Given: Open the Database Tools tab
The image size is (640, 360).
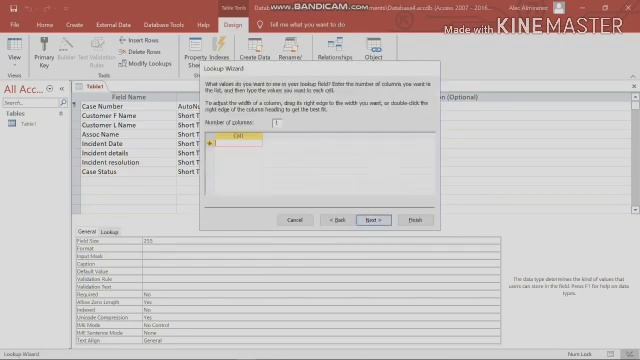Looking at the screenshot, I should 164,25.
